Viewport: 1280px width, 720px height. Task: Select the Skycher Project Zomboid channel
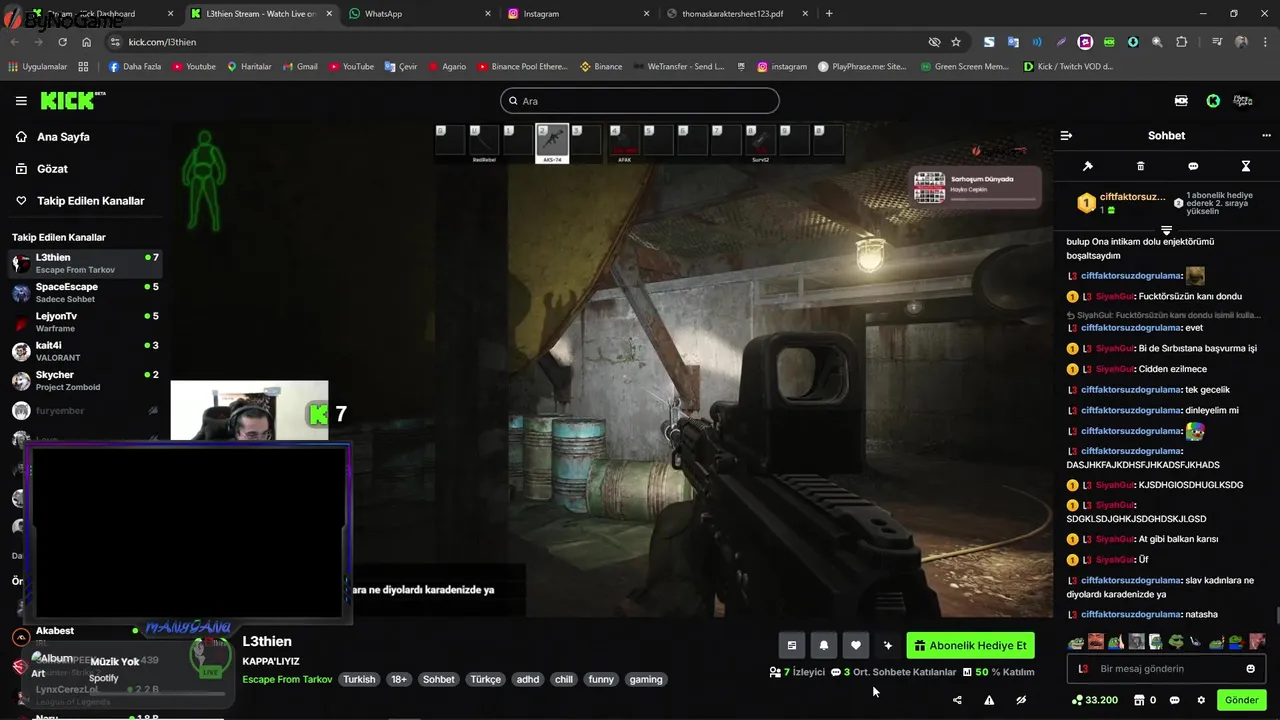[x=85, y=380]
